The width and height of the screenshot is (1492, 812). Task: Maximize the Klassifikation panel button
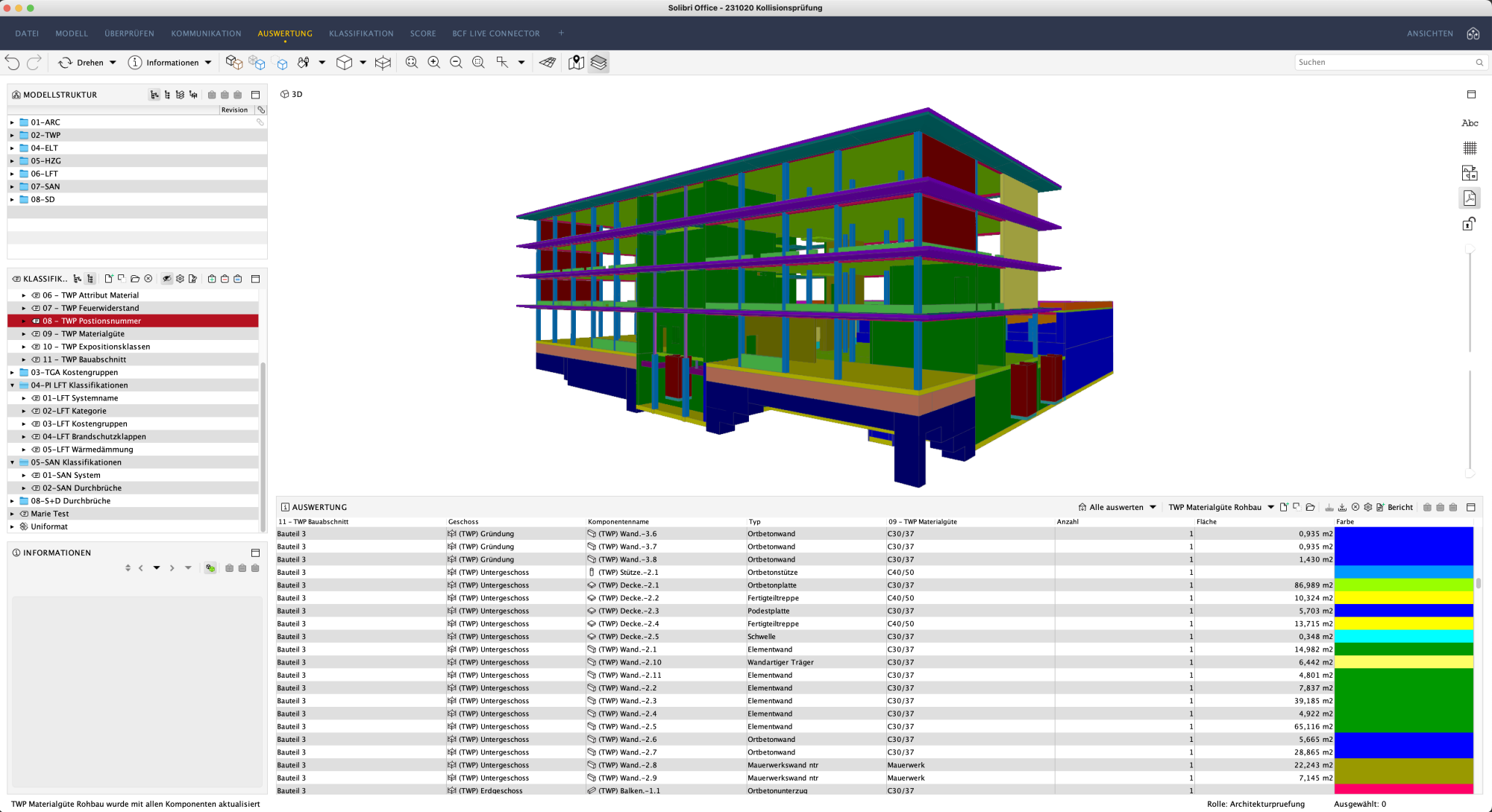(255, 279)
